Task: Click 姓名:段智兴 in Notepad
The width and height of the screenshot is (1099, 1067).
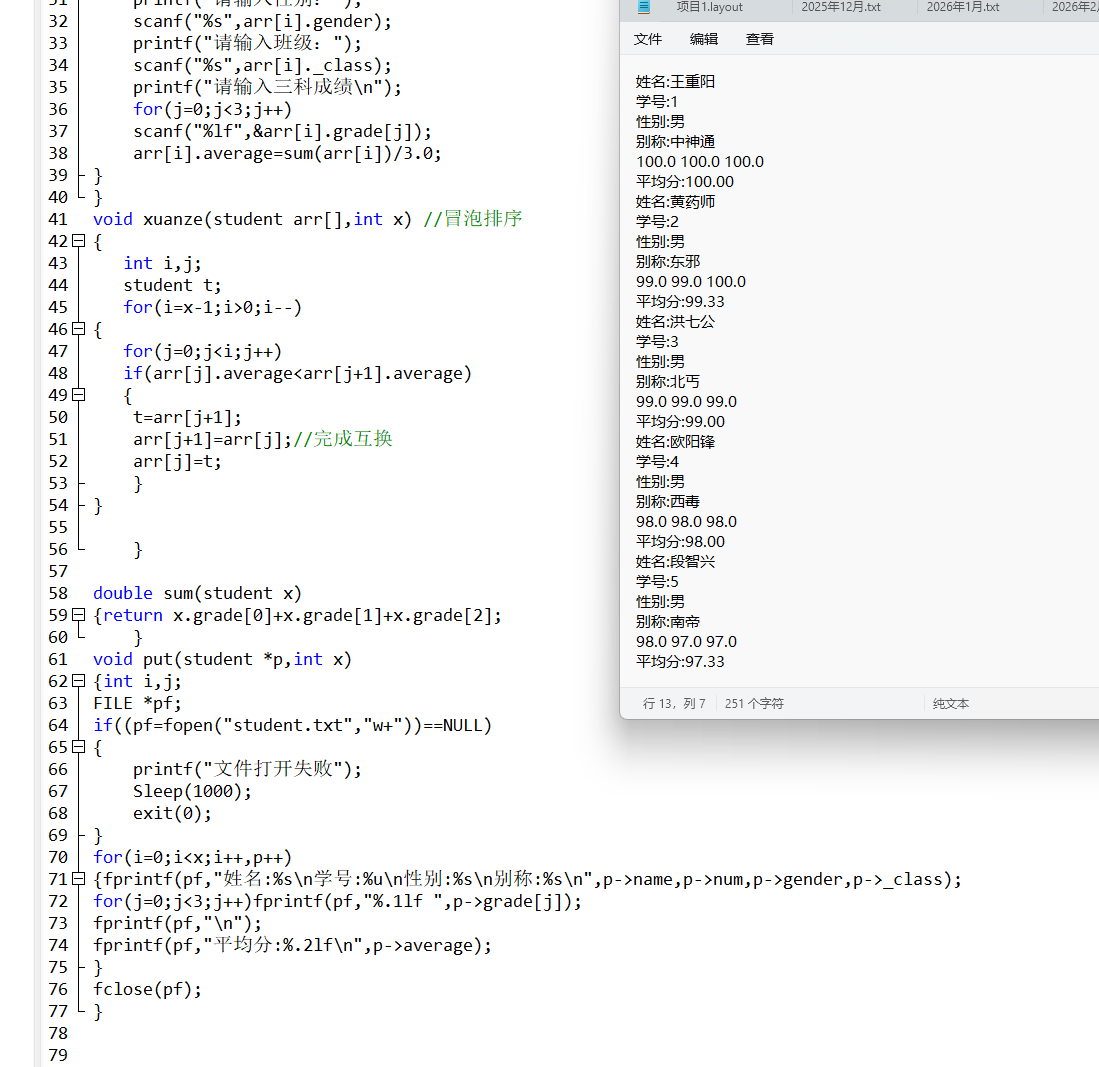Action: click(675, 562)
